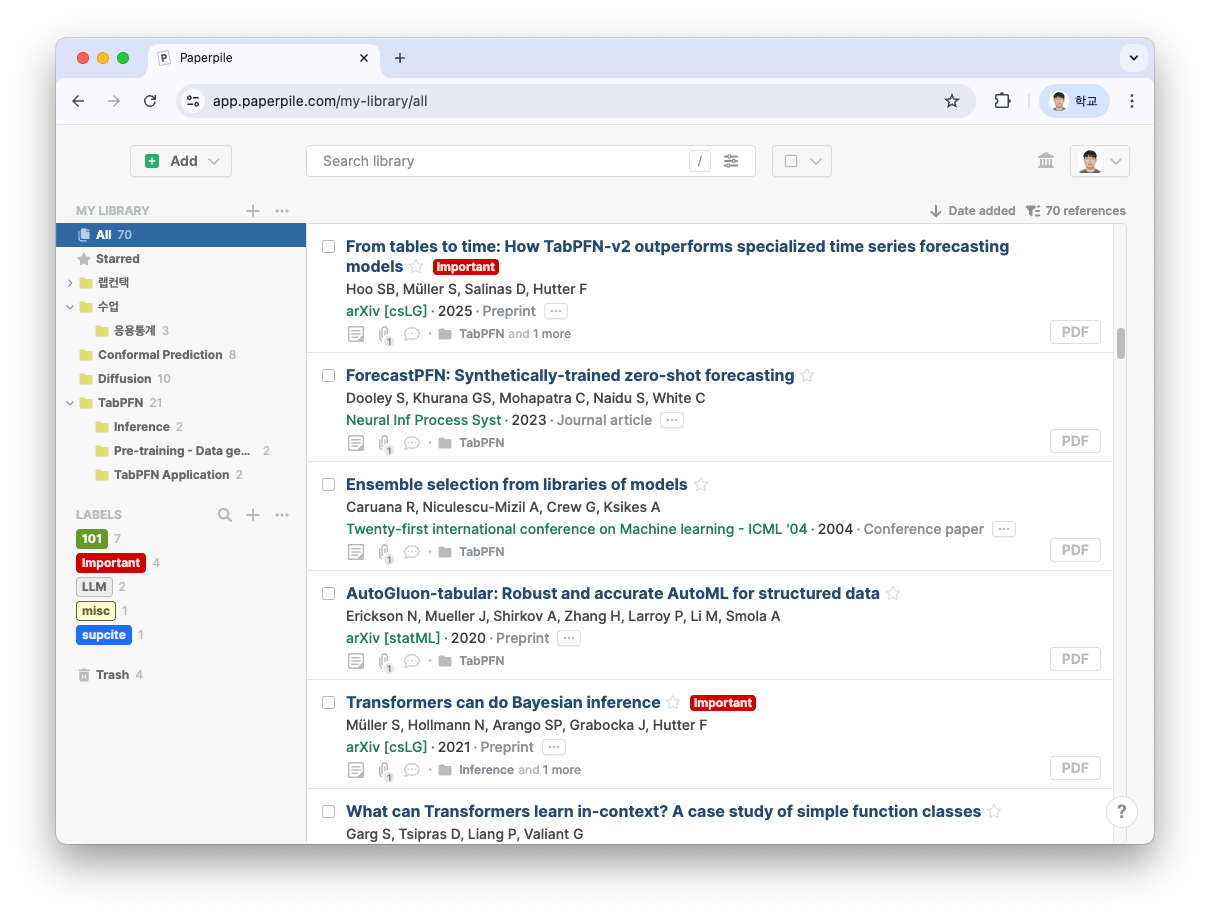Expand the 랩컨택 folder
Image resolution: width=1210 pixels, height=918 pixels.
[70, 283]
